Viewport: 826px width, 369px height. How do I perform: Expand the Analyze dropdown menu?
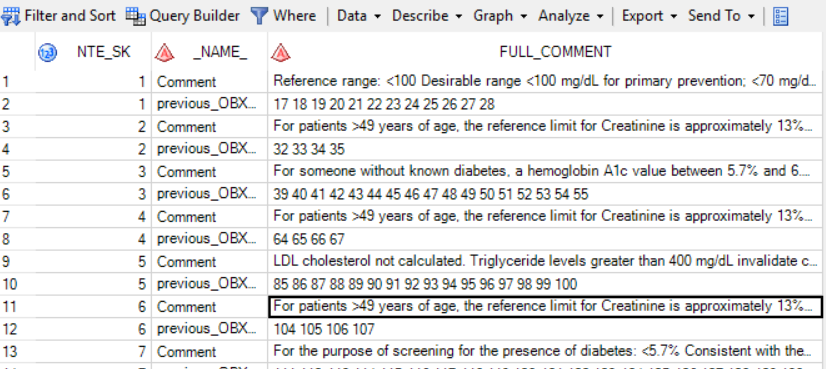pos(571,16)
